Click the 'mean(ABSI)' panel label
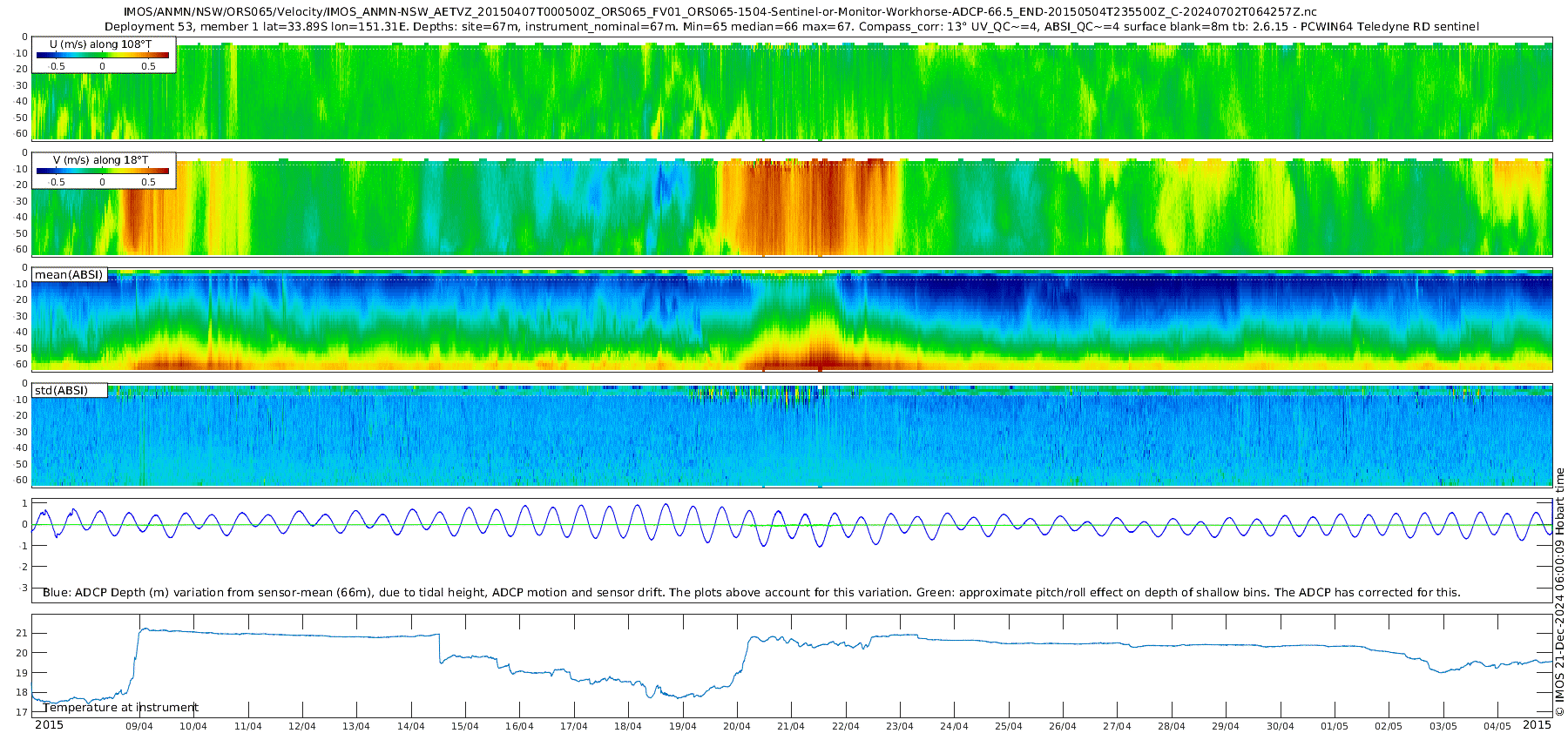Screen dimensions: 1568x740 point(69,275)
